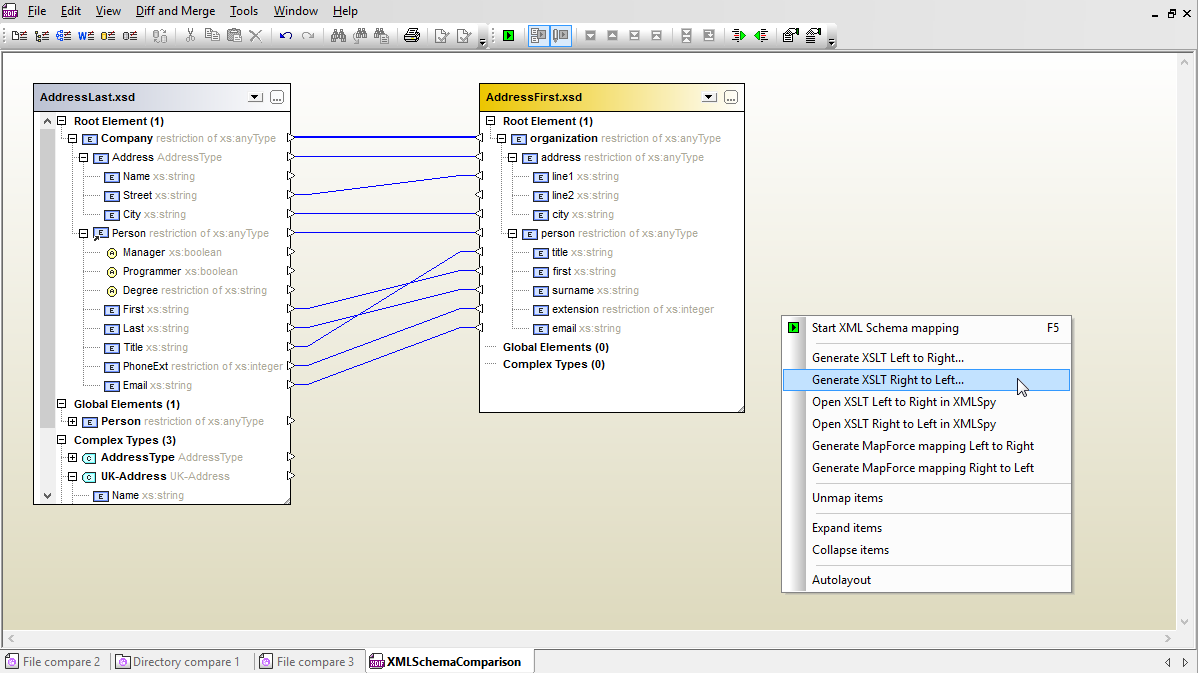Click the Undo arrow icon
The width and height of the screenshot is (1198, 673).
pyautogui.click(x=286, y=35)
